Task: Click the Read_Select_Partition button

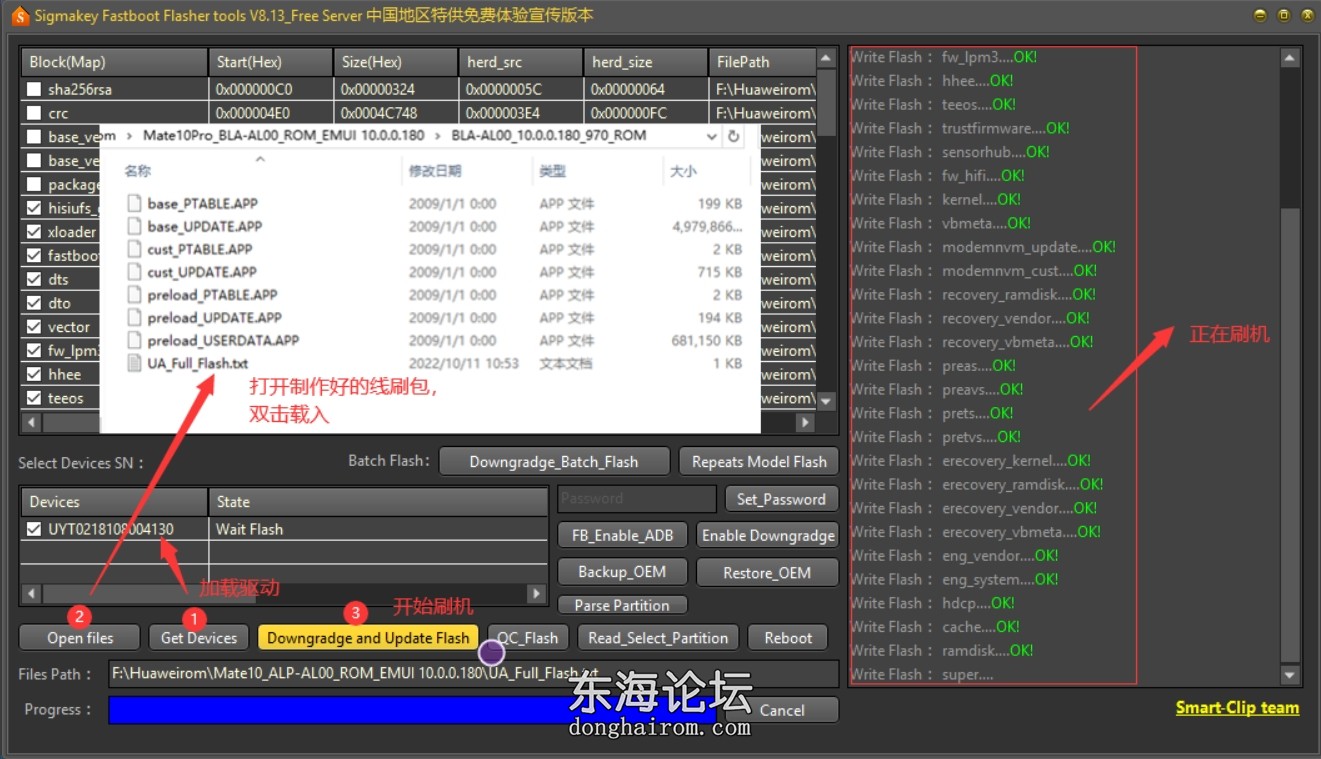Action: point(658,638)
